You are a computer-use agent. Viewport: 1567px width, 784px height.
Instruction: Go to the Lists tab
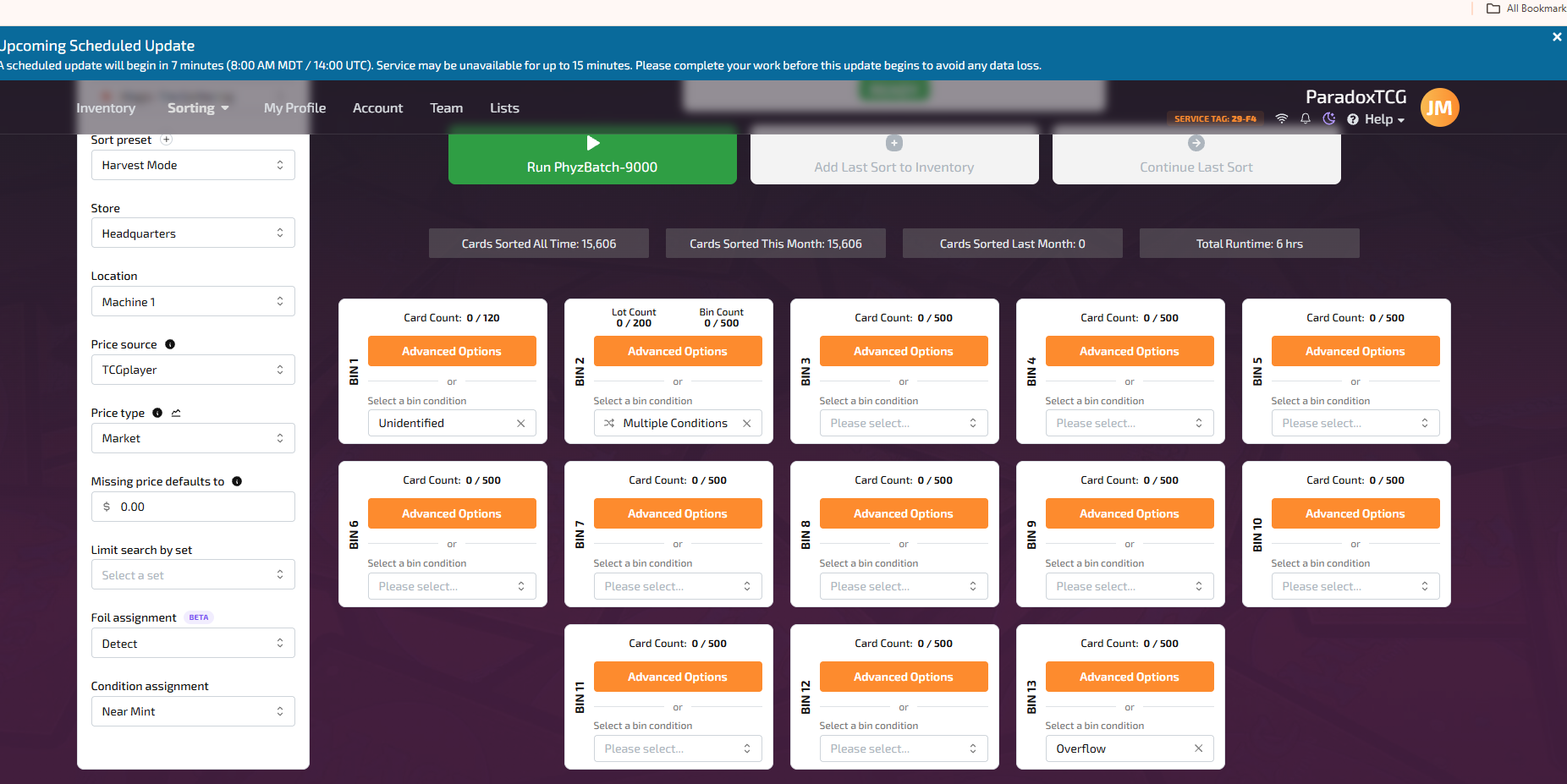(x=504, y=108)
